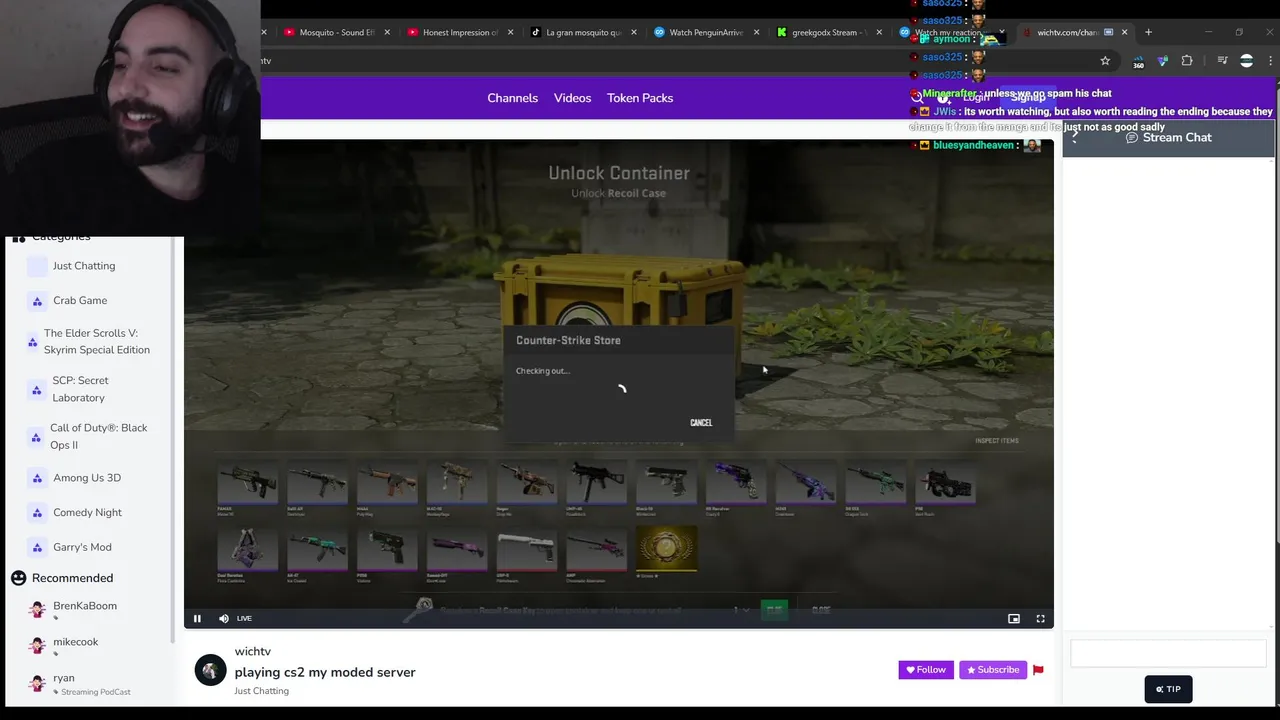Click the media control icon in toolbar
Screen dimensions: 1280x720
[1222, 61]
